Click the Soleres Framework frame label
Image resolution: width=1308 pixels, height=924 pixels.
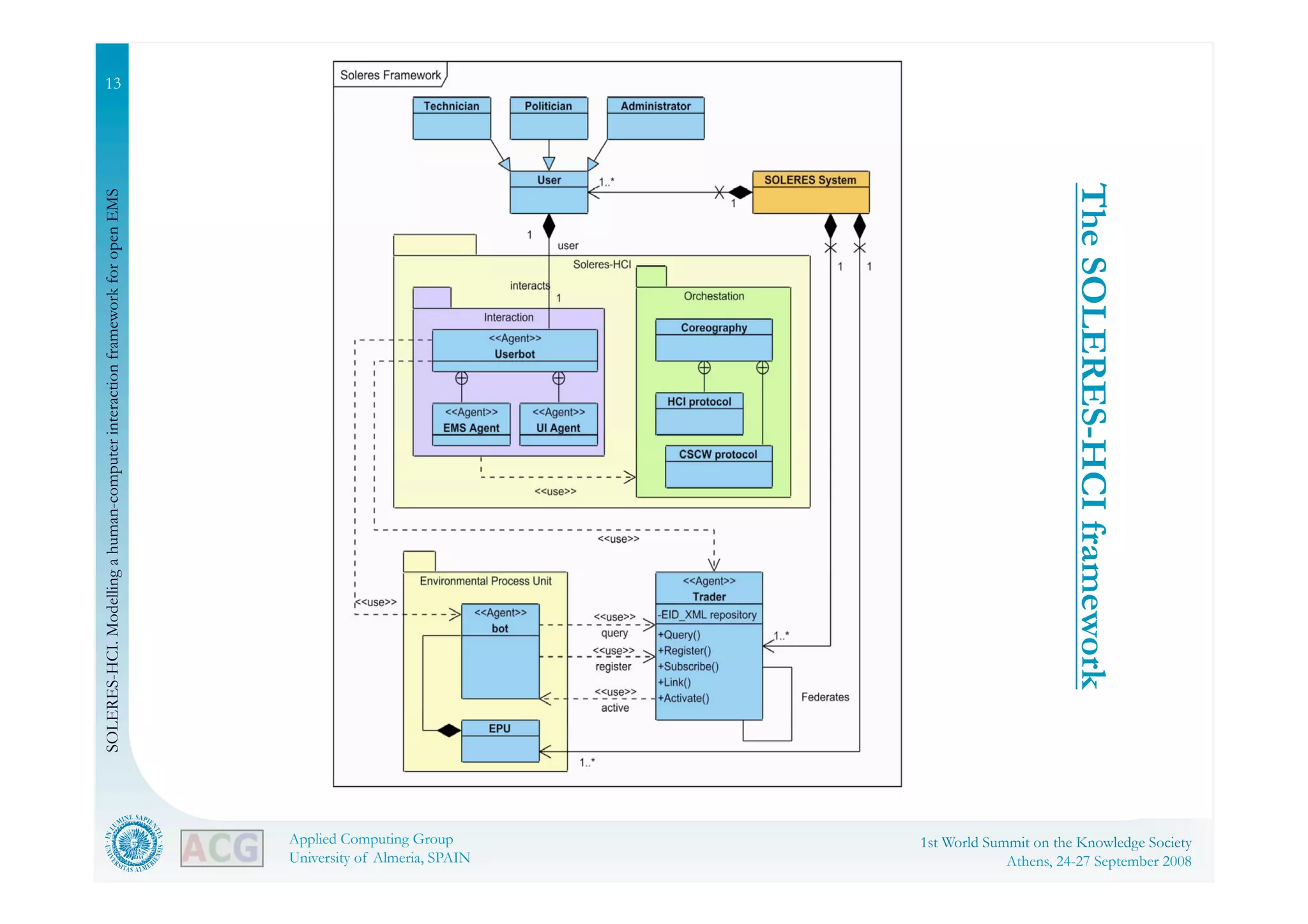(390, 75)
